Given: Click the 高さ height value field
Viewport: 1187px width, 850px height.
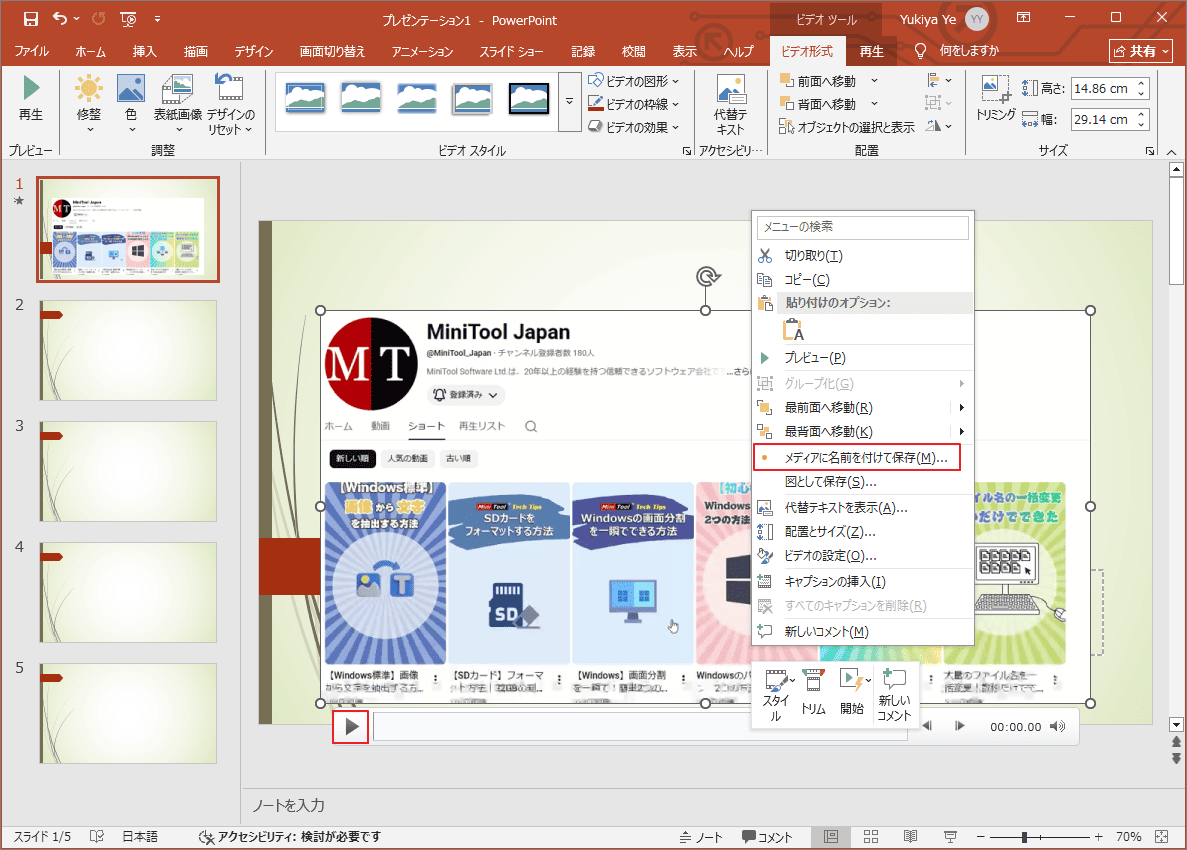Looking at the screenshot, I should click(x=1101, y=89).
